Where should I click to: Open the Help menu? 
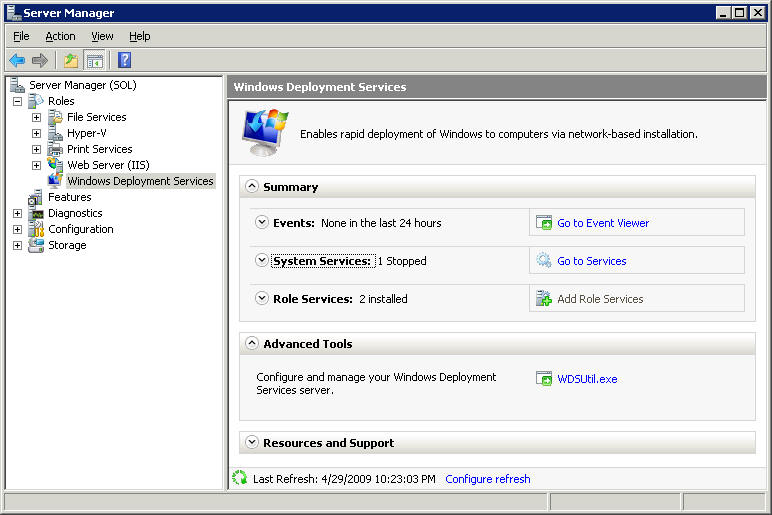139,36
